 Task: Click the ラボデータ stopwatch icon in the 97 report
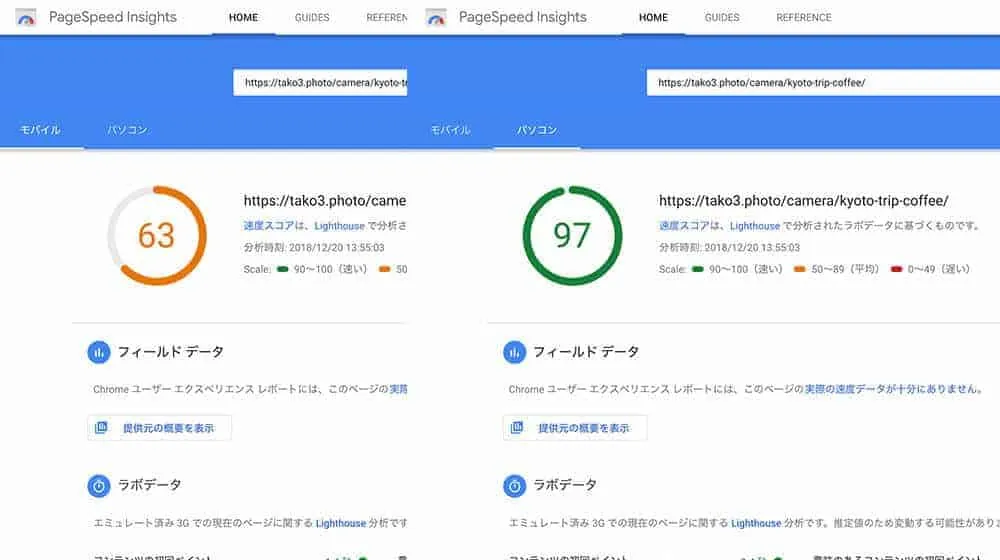pos(514,485)
